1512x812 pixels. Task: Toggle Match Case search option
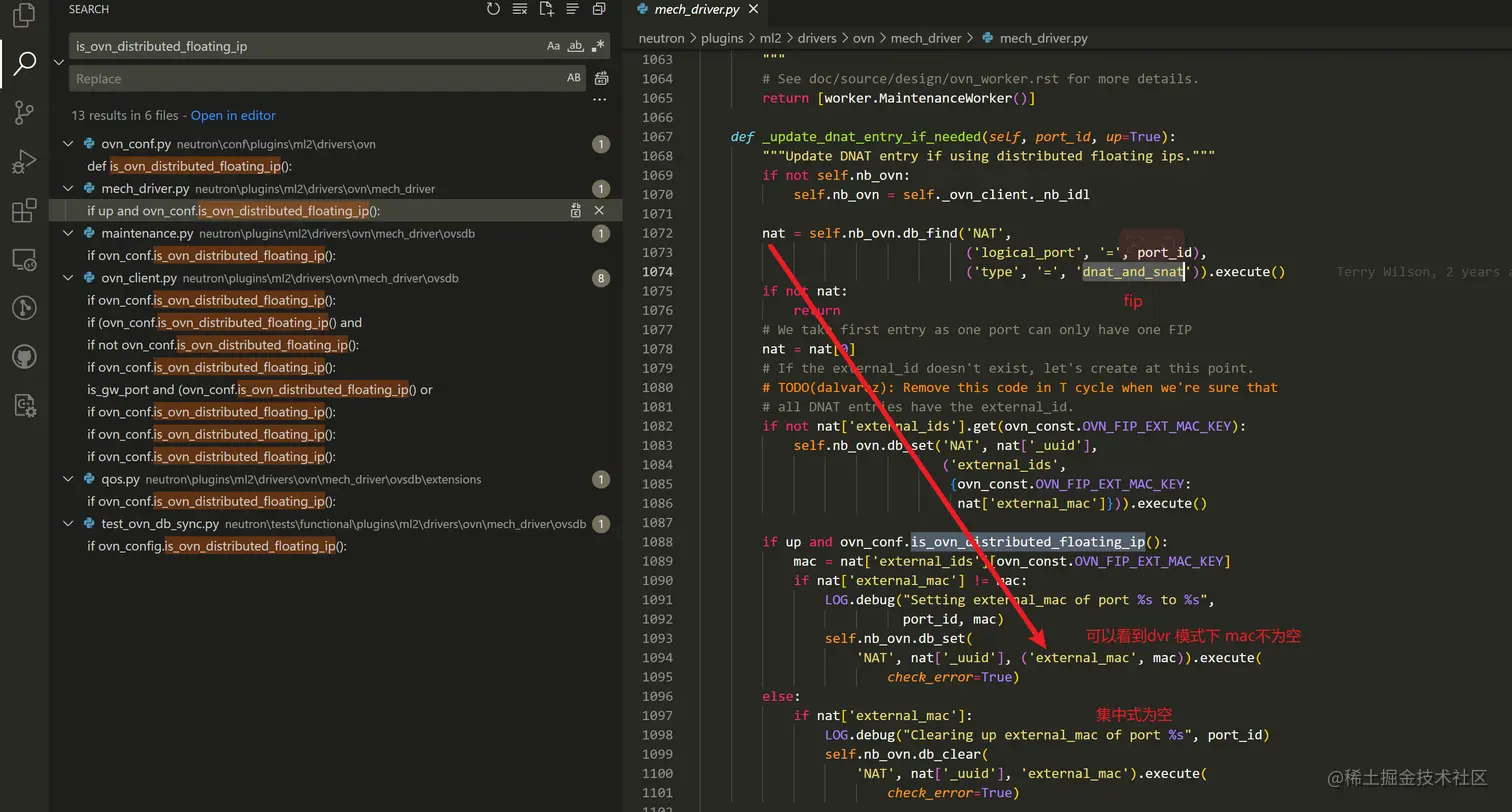tap(553, 46)
